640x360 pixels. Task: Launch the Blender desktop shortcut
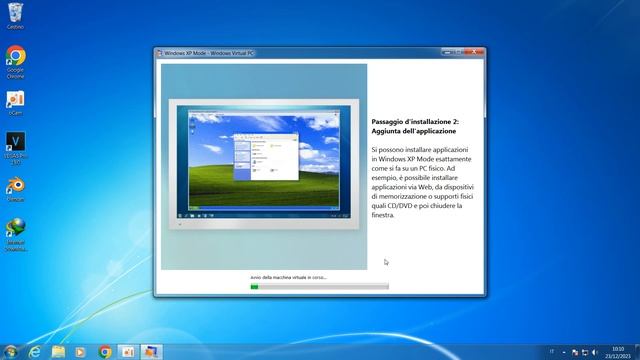[x=15, y=189]
